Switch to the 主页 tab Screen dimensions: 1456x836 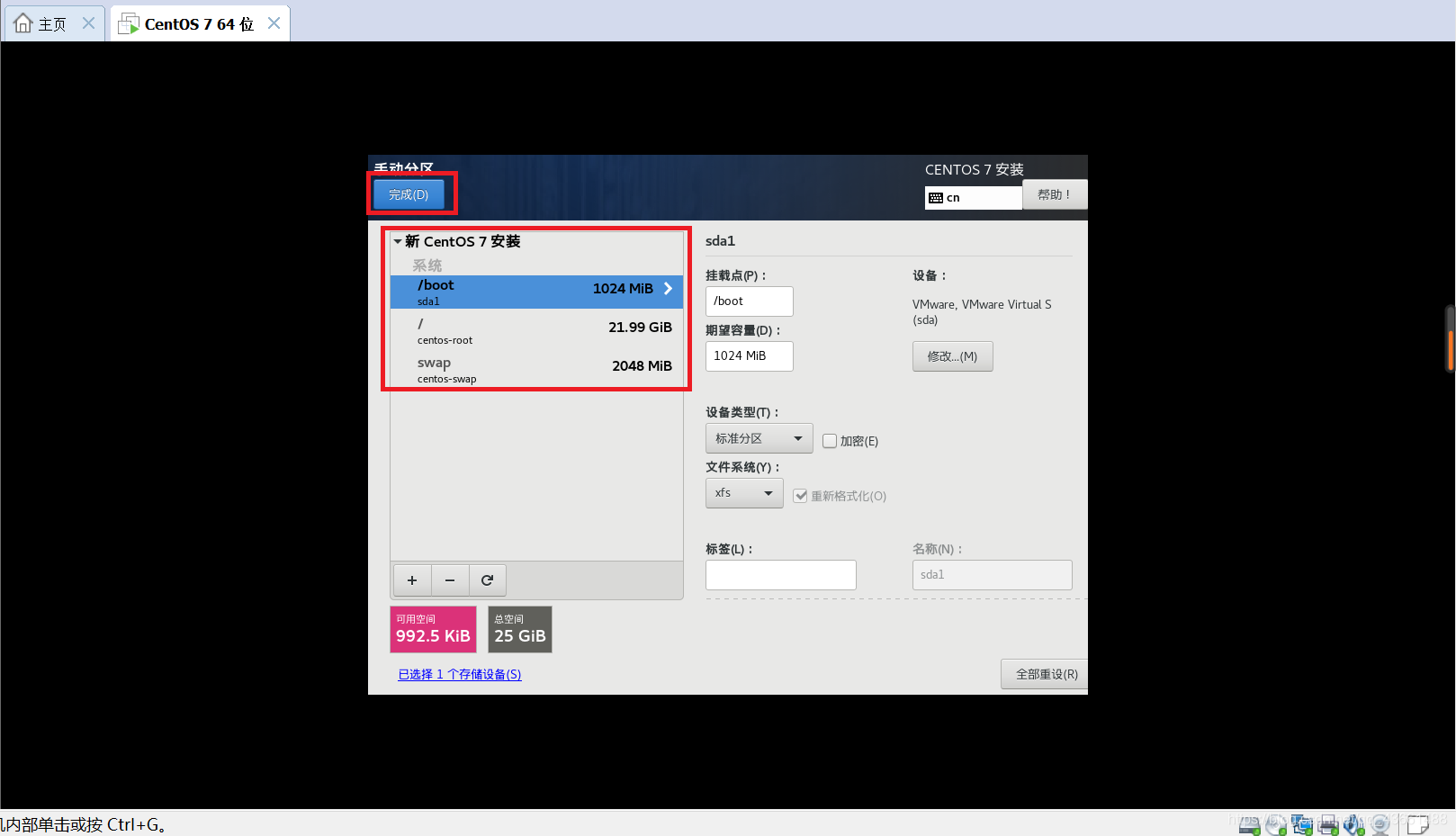pos(54,23)
